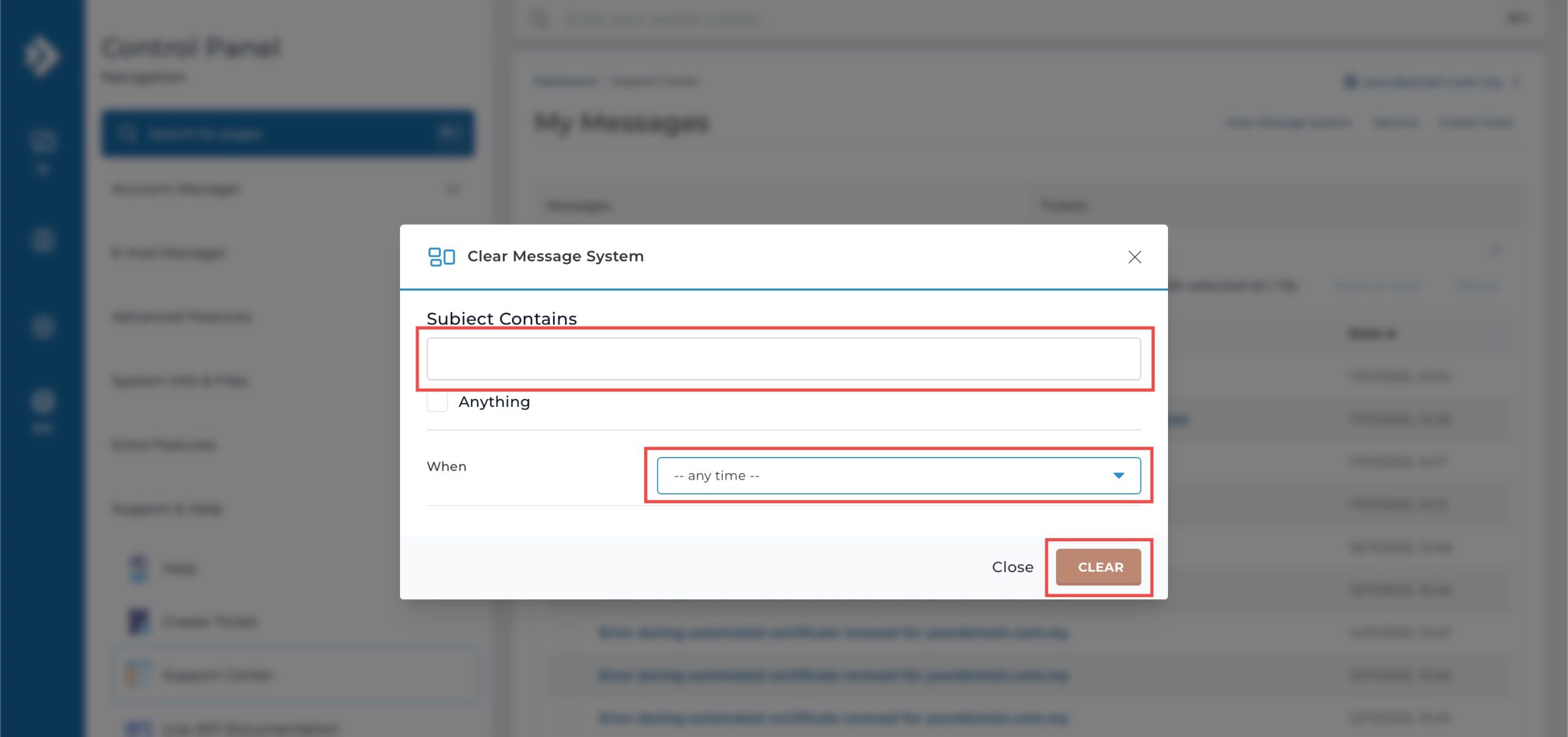Switch to the Tickets tab
The image size is (1568, 737).
point(1065,205)
